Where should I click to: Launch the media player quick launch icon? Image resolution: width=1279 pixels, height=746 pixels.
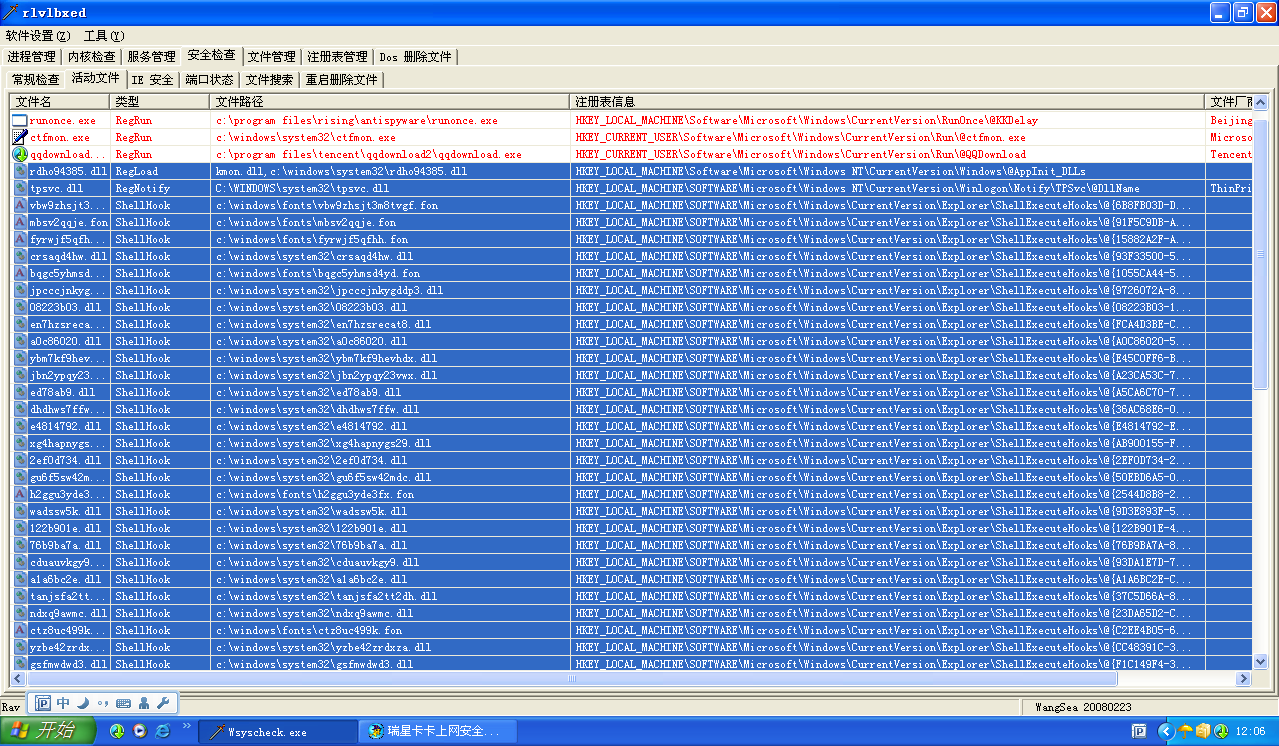coord(140,731)
